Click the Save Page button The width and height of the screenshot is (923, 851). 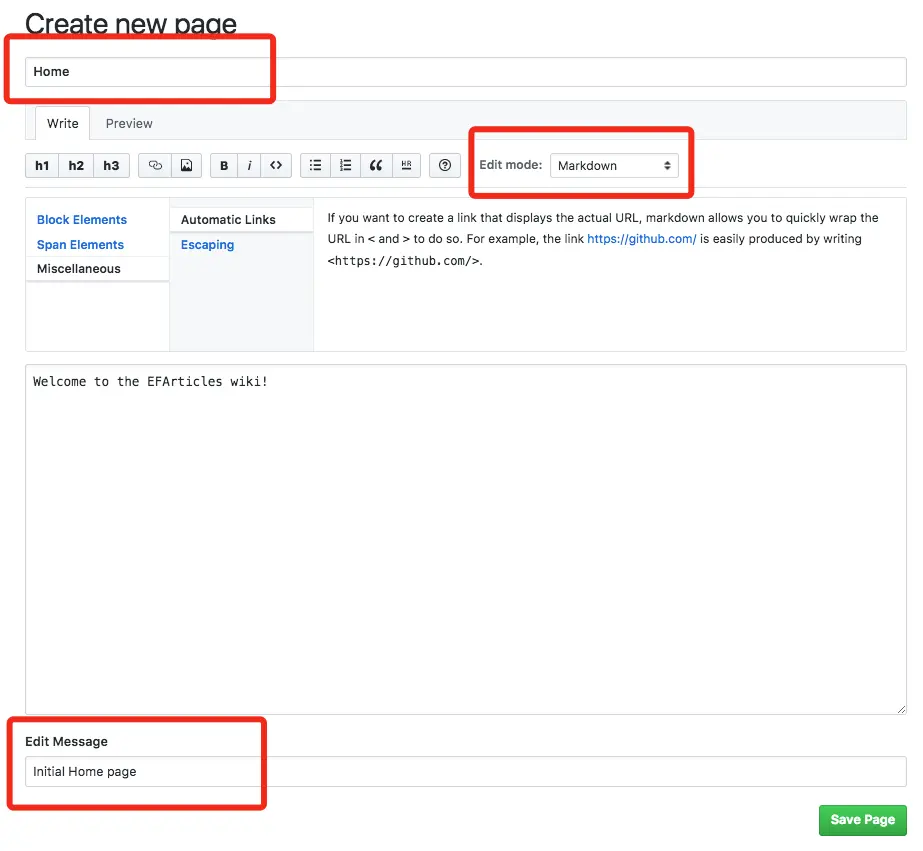click(862, 820)
